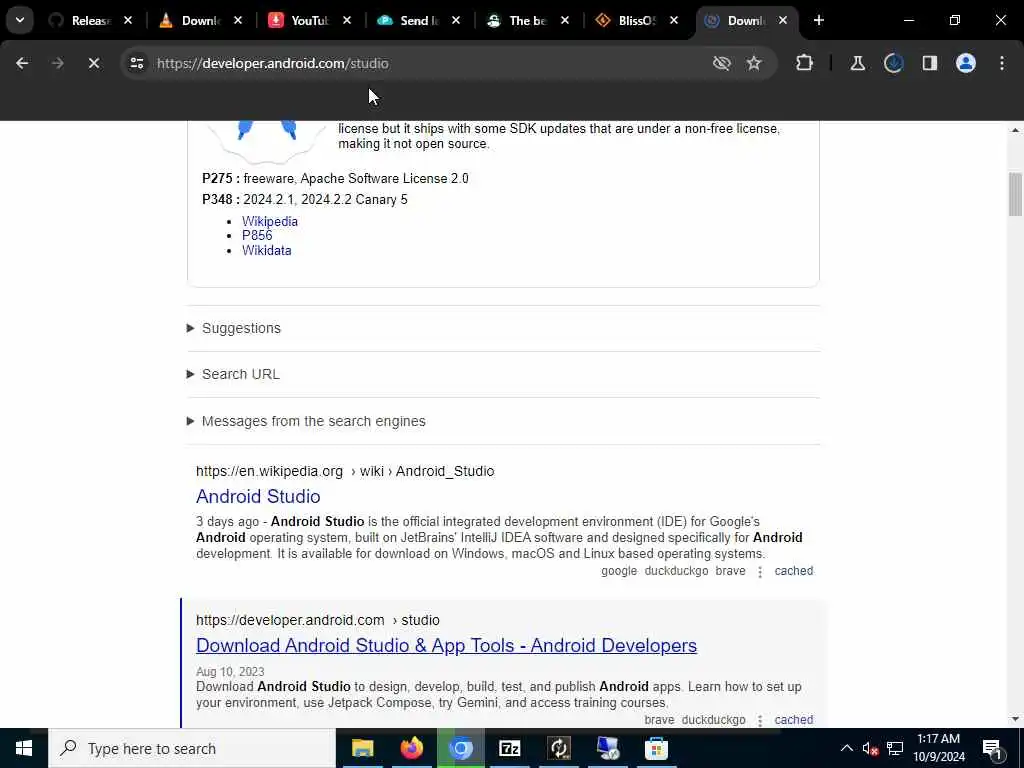The image size is (1024, 768).
Task: Click the developer.android.com result URL
Action: pyautogui.click(x=317, y=620)
